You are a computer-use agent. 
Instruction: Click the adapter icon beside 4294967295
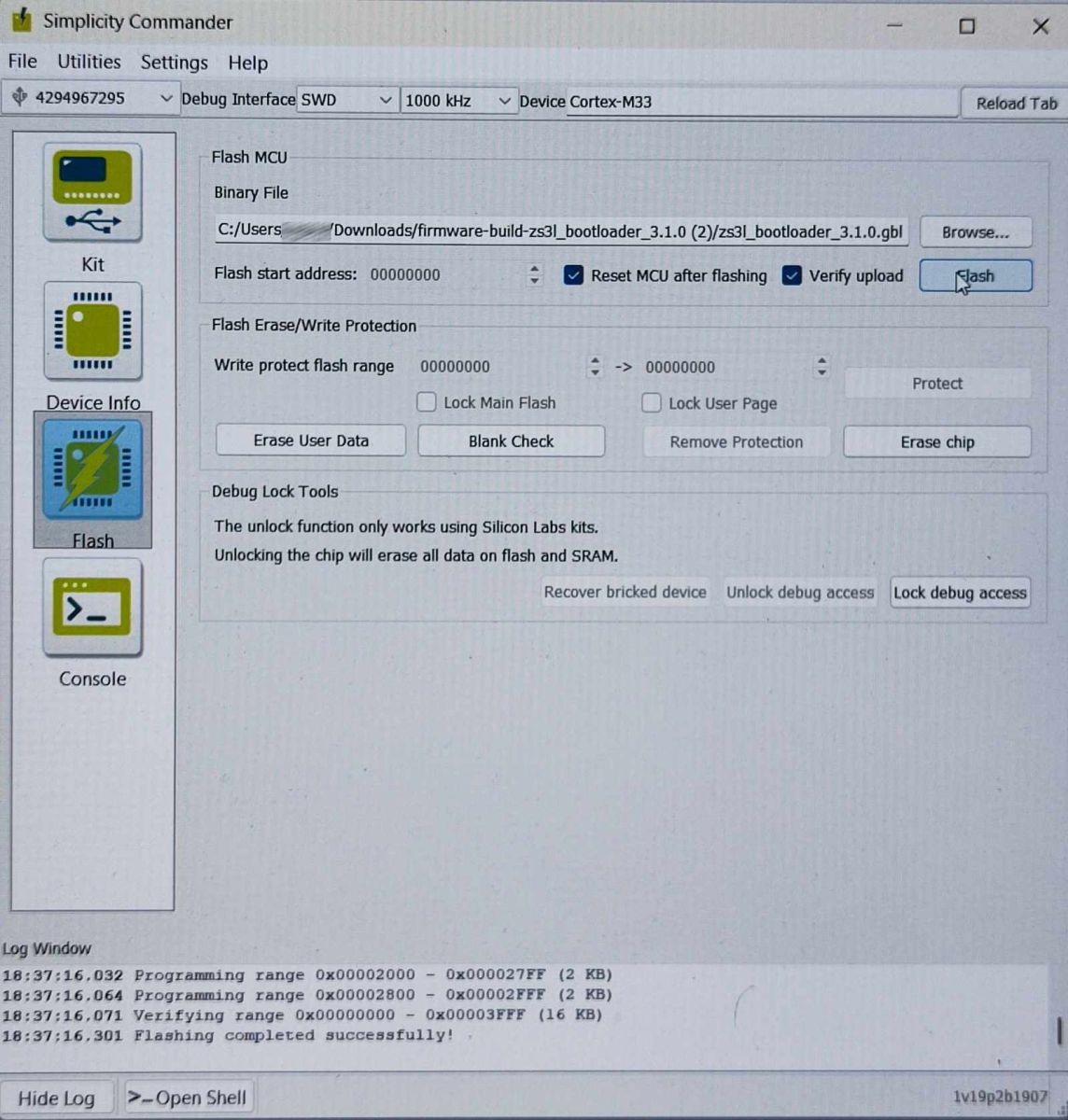click(20, 97)
